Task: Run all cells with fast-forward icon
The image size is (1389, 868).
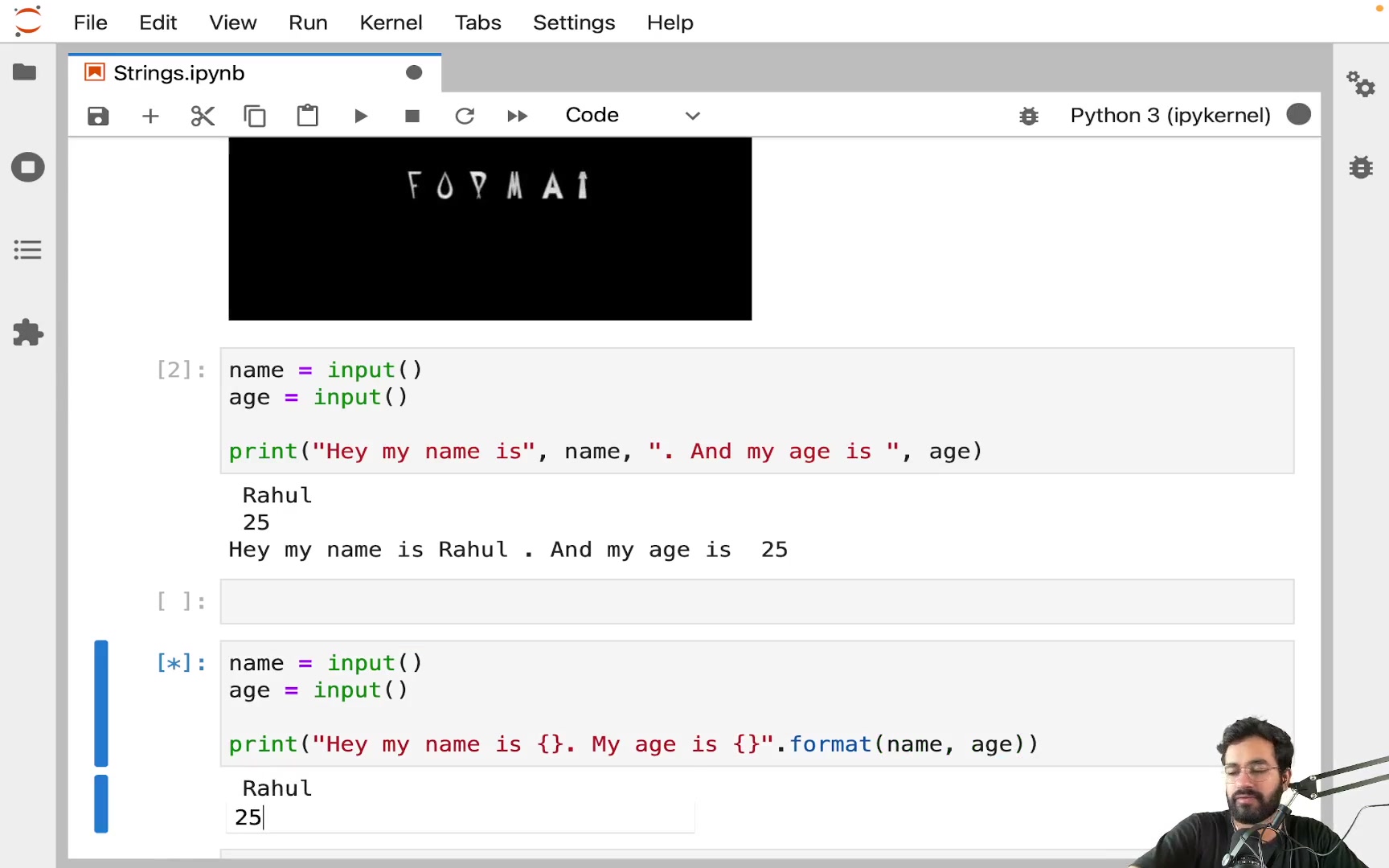Action: (x=517, y=116)
